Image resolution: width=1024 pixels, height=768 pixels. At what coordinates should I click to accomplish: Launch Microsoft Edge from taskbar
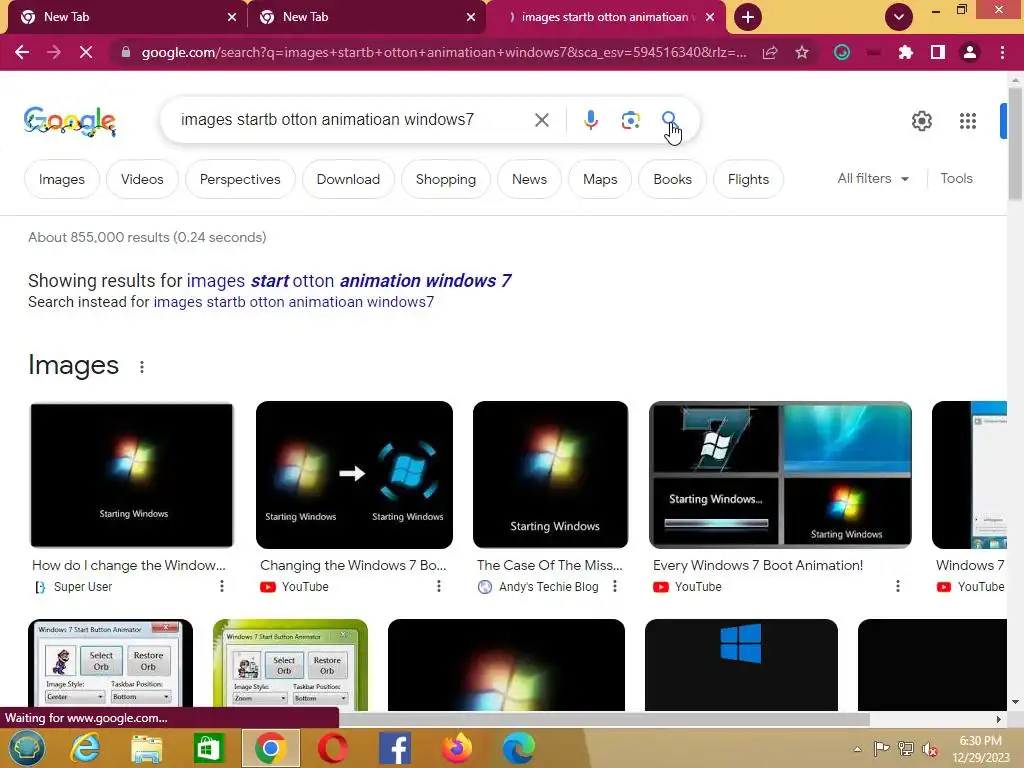[x=519, y=748]
